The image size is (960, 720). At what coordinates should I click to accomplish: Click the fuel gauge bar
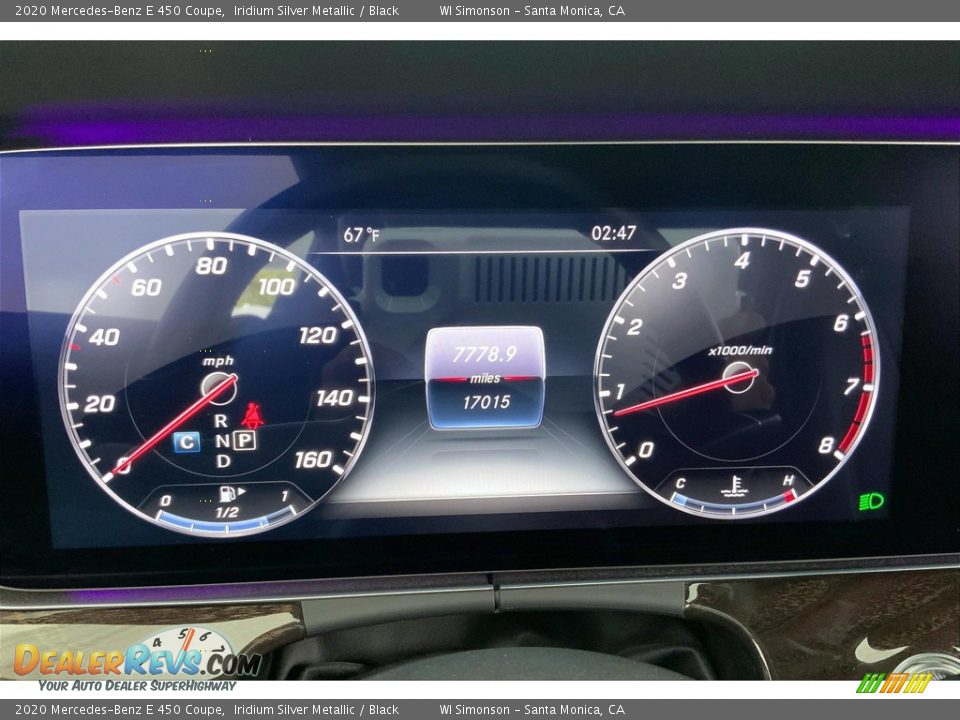225,522
